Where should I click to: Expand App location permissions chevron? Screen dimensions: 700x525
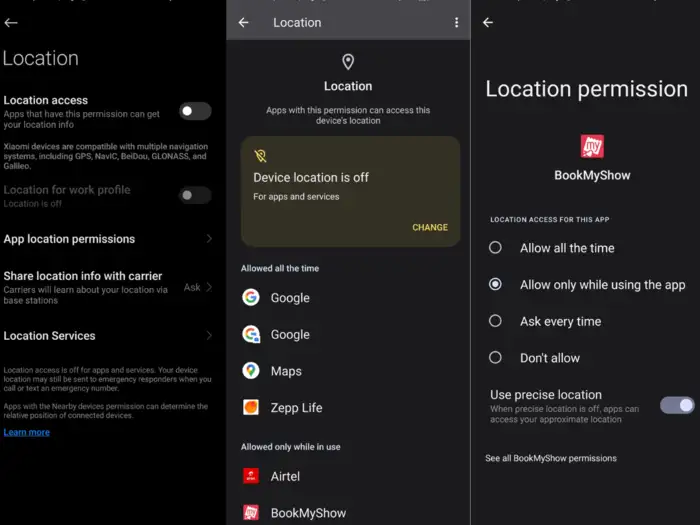point(209,239)
